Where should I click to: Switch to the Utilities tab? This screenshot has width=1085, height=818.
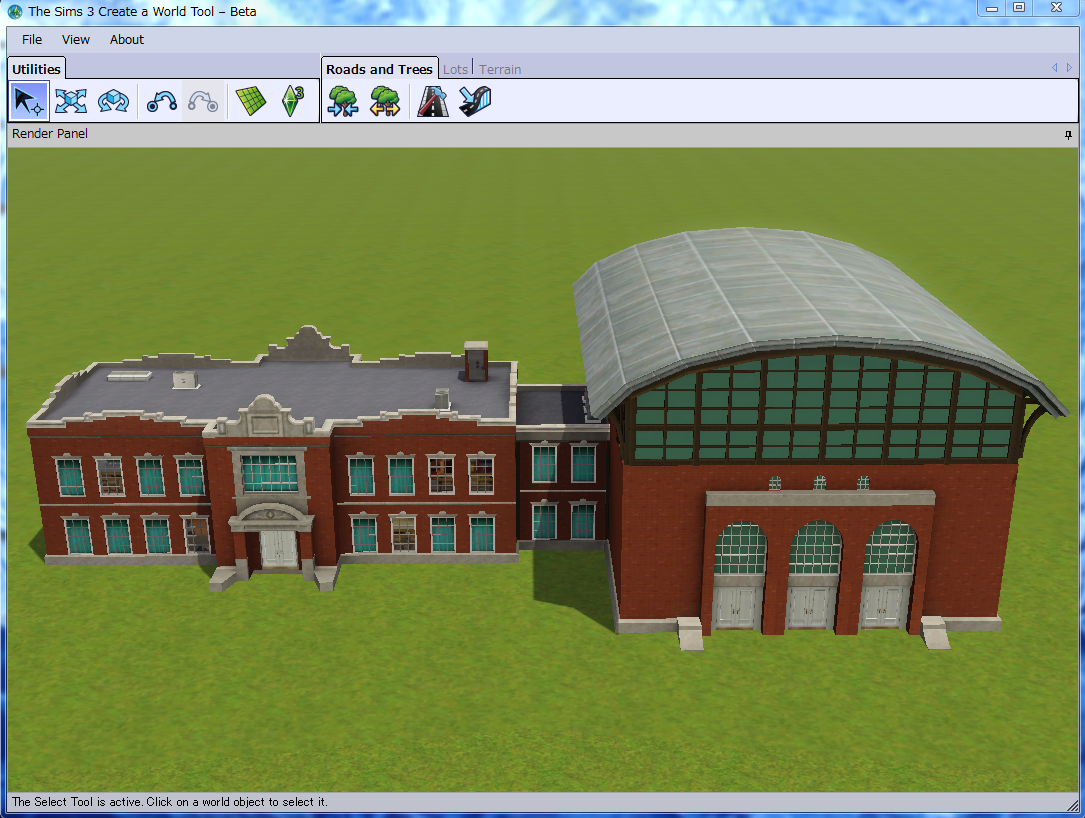[x=37, y=69]
